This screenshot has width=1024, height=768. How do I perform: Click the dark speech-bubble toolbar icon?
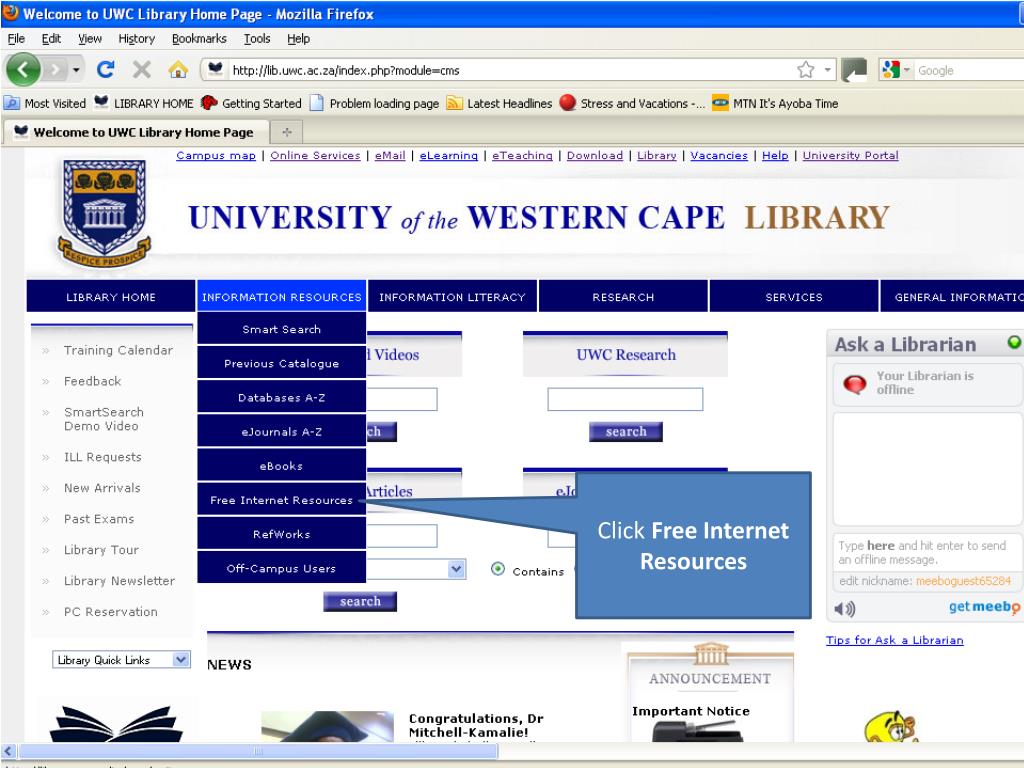tap(854, 70)
